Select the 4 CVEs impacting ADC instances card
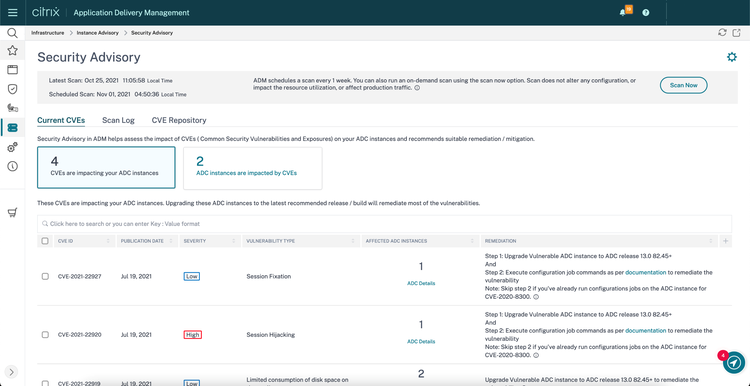This screenshot has width=750, height=386. click(x=106, y=167)
